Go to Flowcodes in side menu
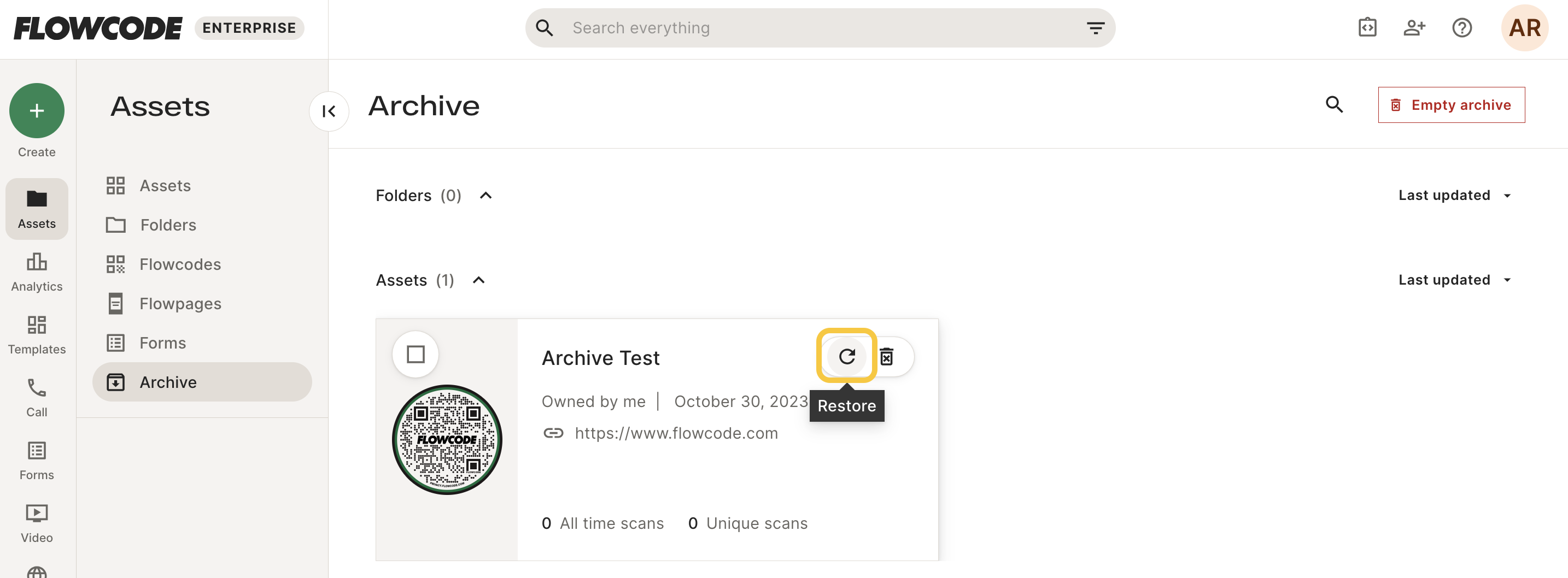 pos(202,264)
